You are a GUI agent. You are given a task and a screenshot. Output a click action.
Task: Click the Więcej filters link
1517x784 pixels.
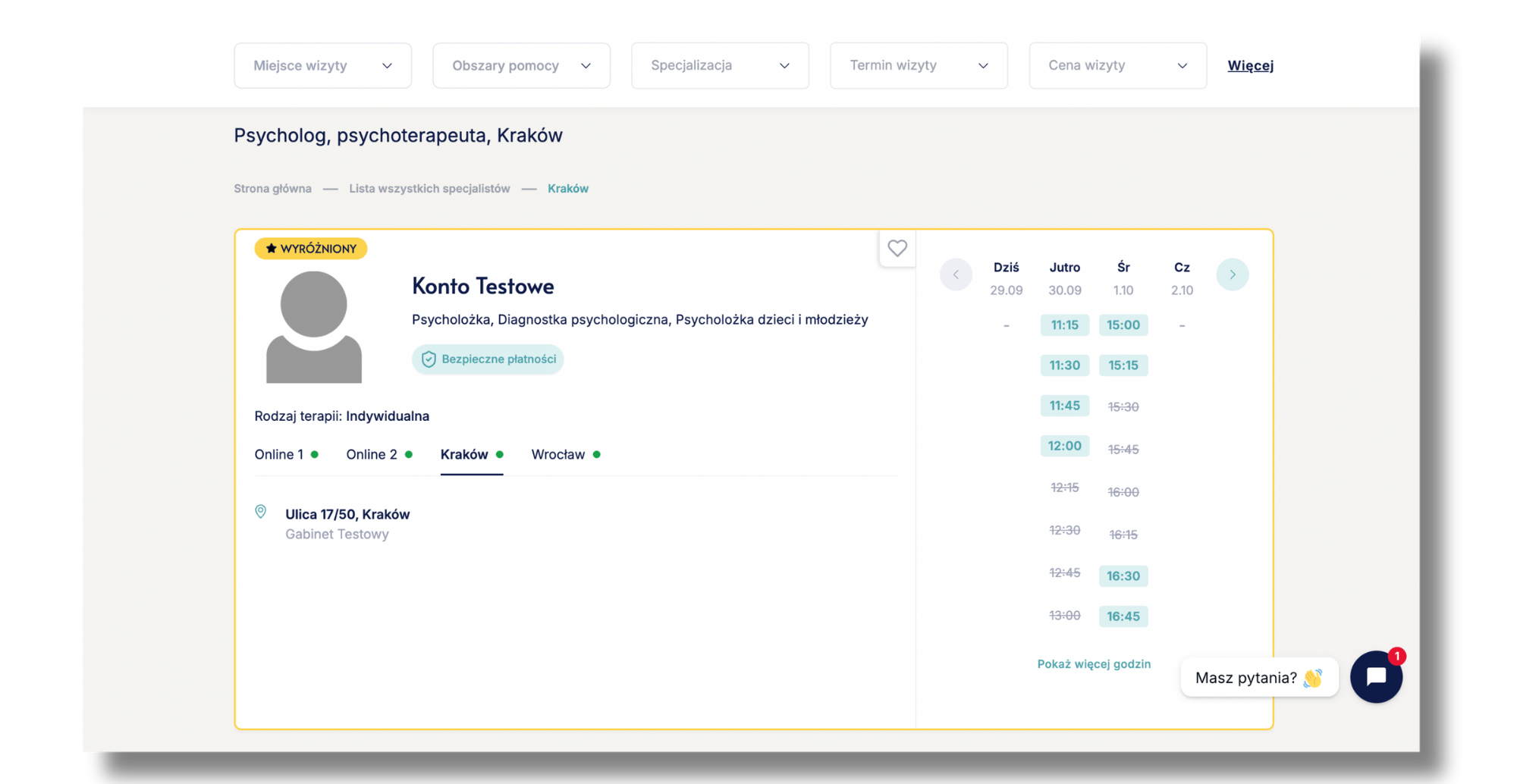pos(1250,66)
